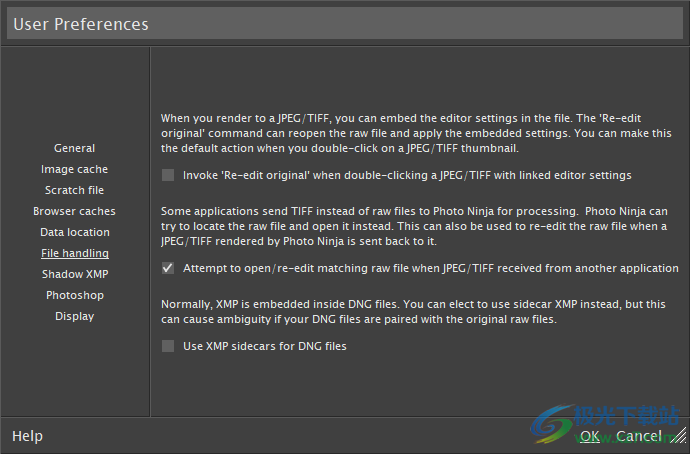690x454 pixels.
Task: Go to Scratch file settings
Action: (x=74, y=190)
